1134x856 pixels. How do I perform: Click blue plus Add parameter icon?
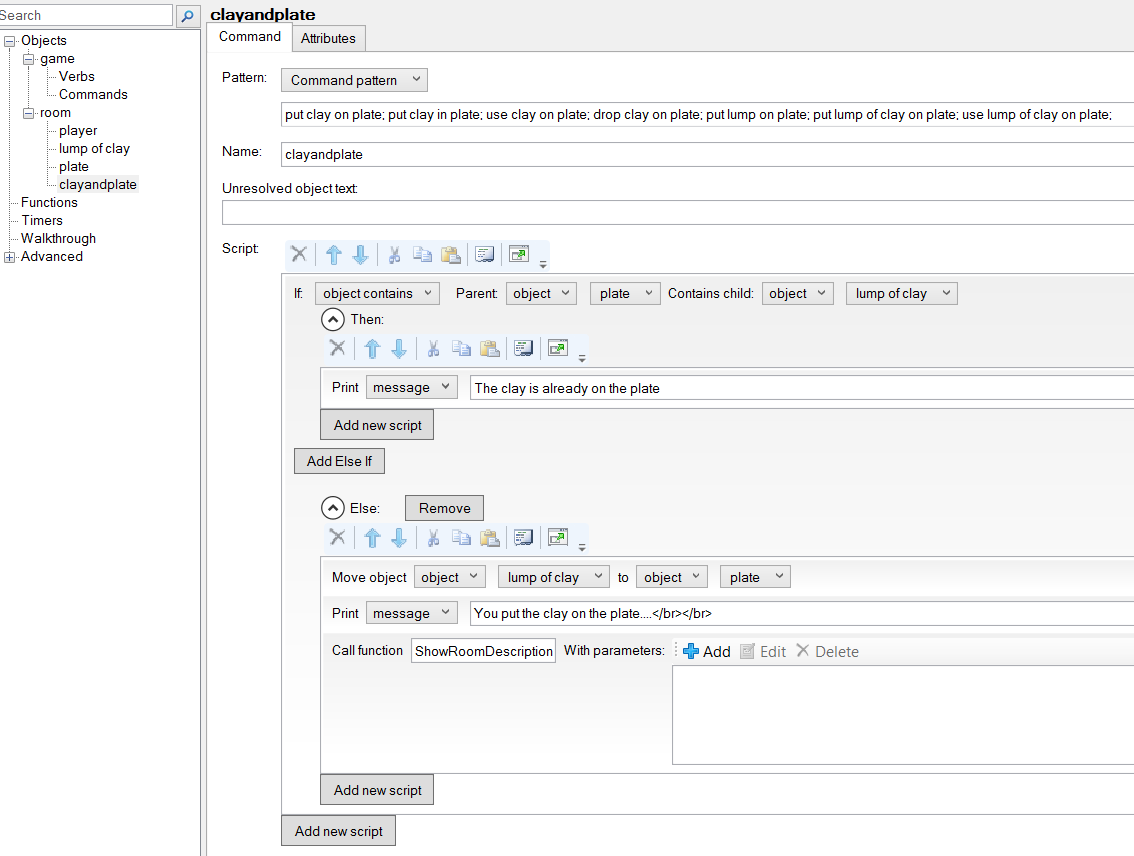click(x=691, y=651)
